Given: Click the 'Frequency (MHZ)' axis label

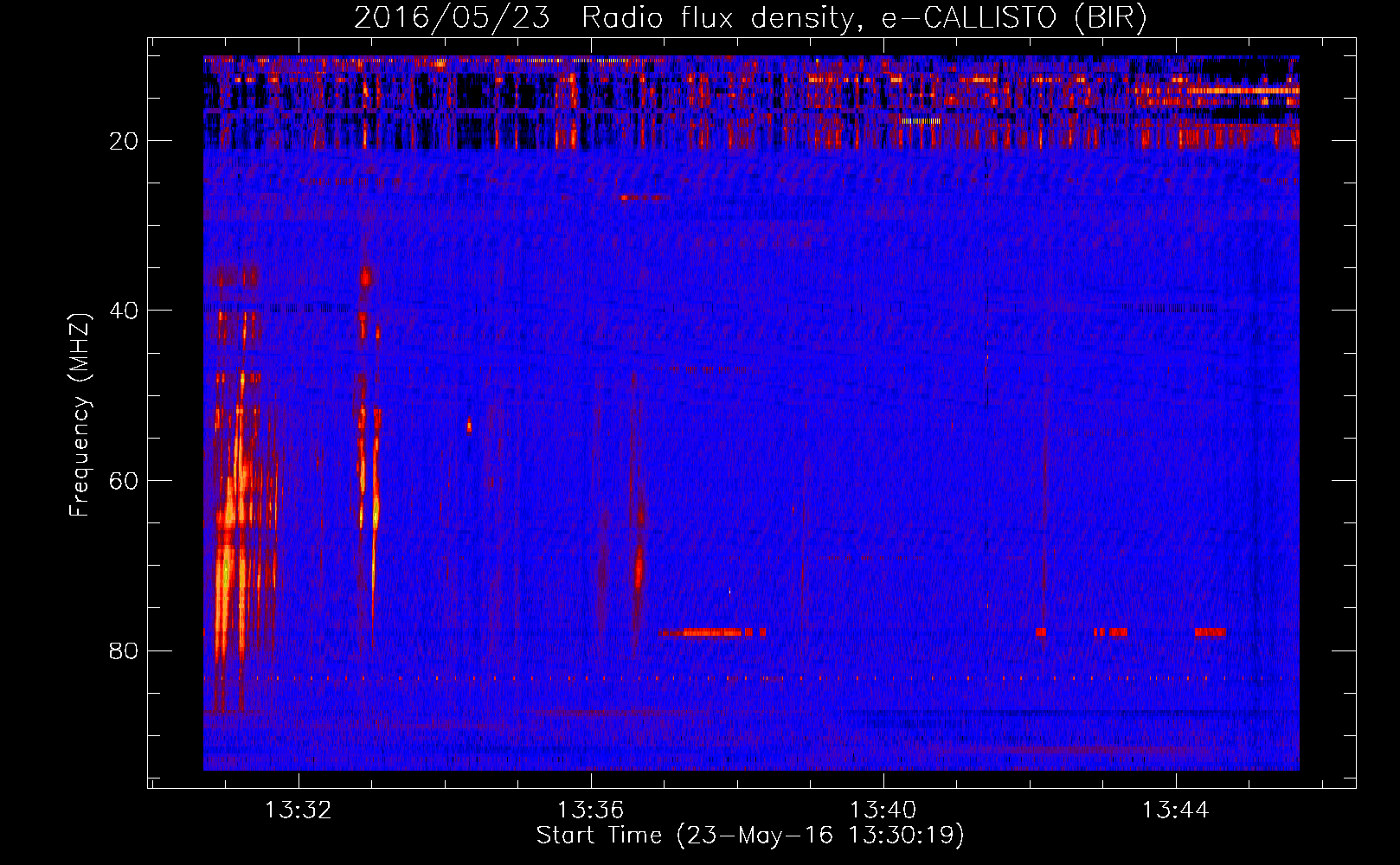Looking at the screenshot, I should point(80,415).
